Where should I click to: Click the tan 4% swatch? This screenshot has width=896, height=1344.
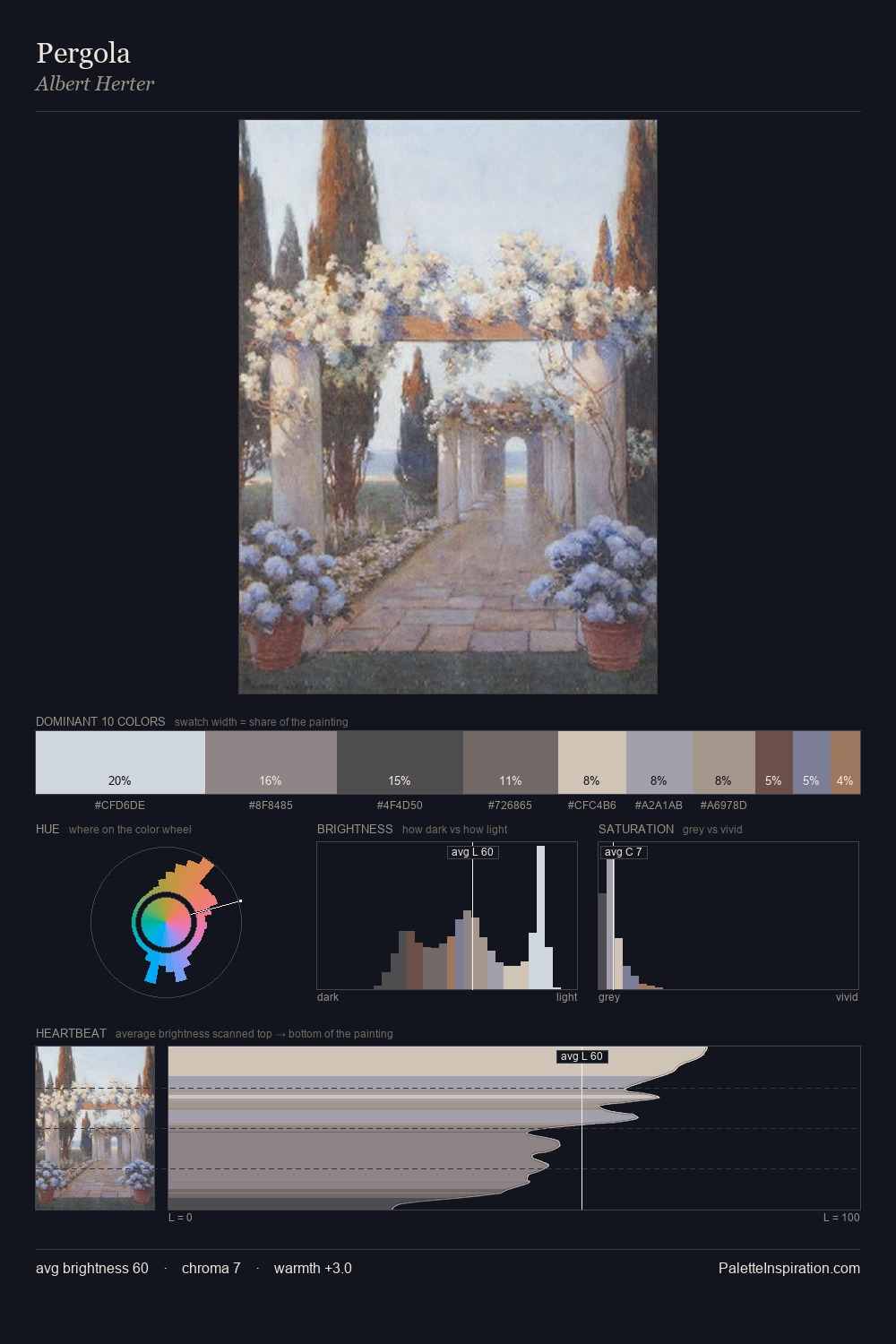pyautogui.click(x=845, y=762)
